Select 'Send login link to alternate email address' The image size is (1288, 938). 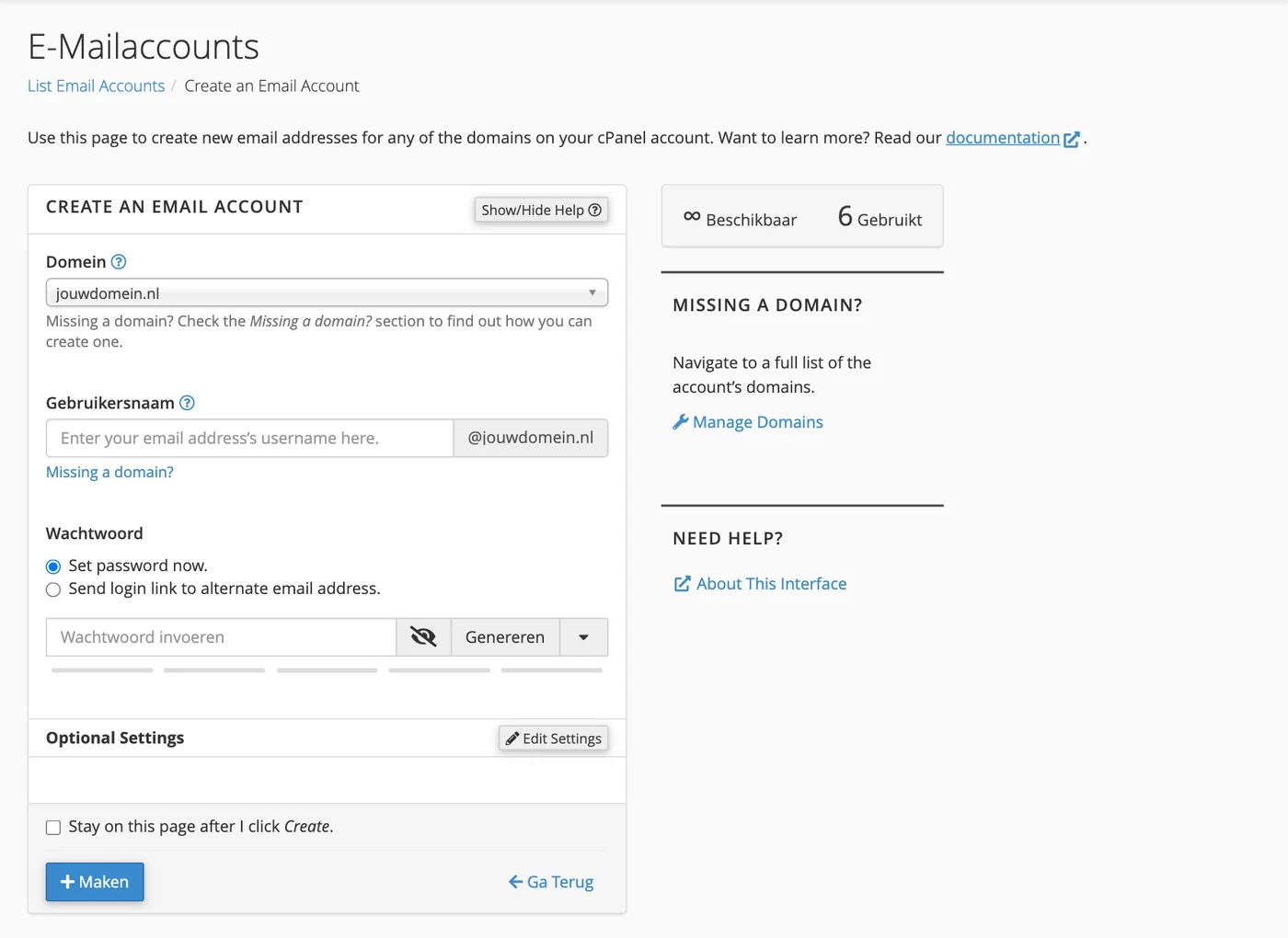[53, 589]
